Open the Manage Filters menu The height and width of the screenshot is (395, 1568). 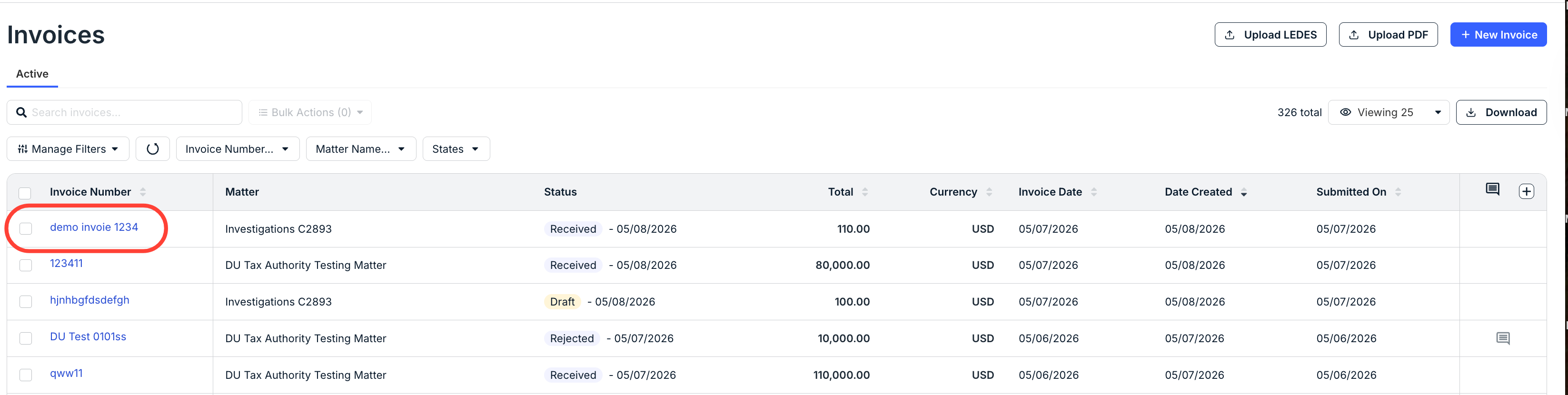[68, 148]
